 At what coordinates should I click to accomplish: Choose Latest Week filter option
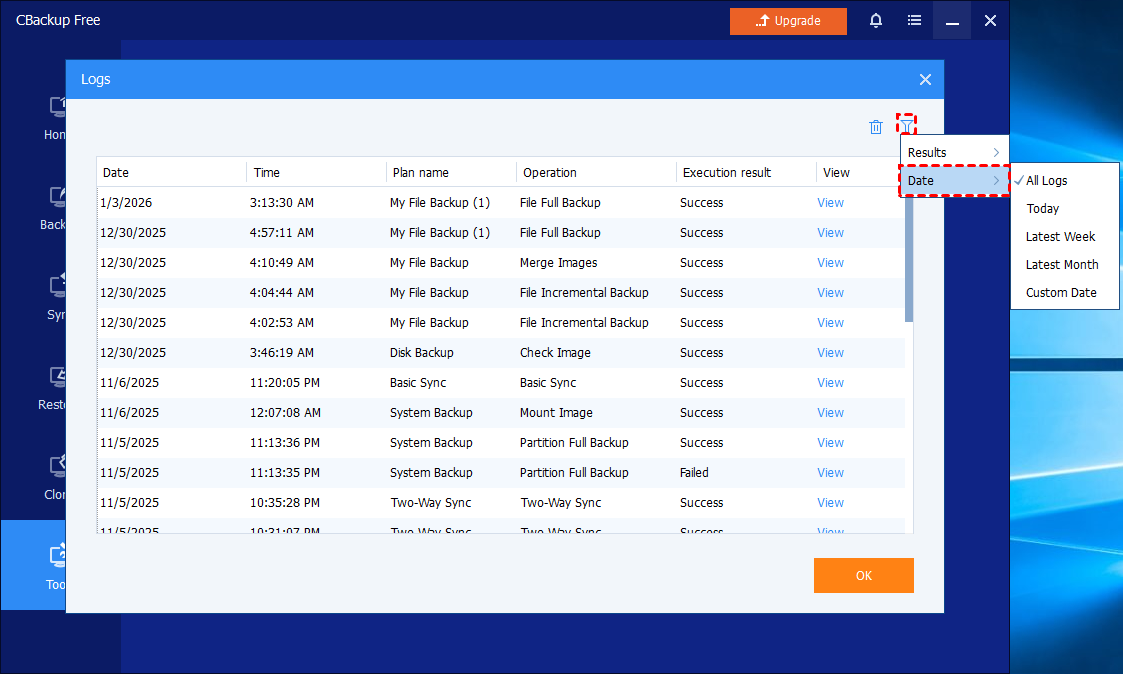coord(1060,237)
